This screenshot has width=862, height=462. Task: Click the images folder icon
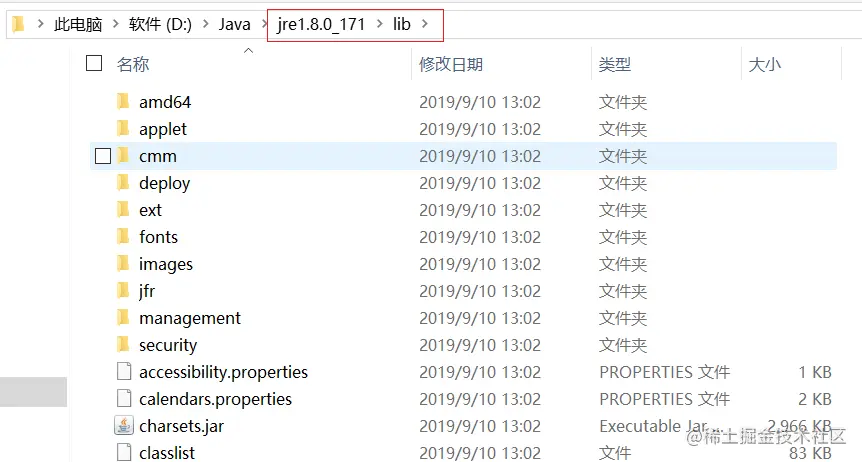click(124, 263)
